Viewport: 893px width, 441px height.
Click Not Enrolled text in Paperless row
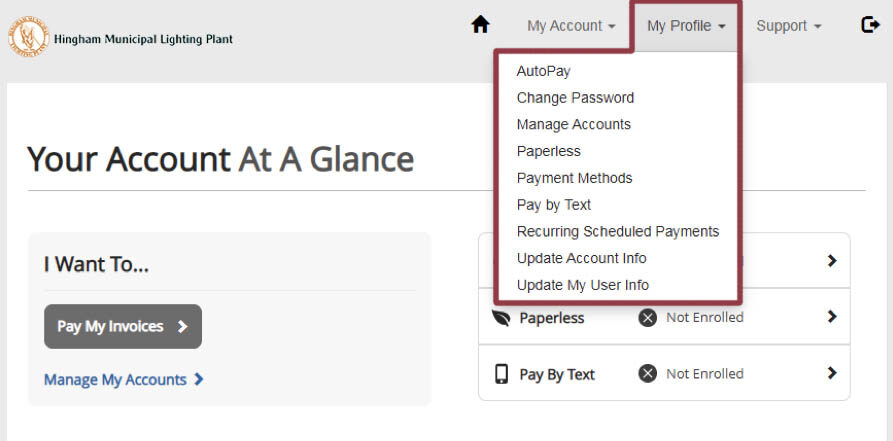click(x=705, y=317)
